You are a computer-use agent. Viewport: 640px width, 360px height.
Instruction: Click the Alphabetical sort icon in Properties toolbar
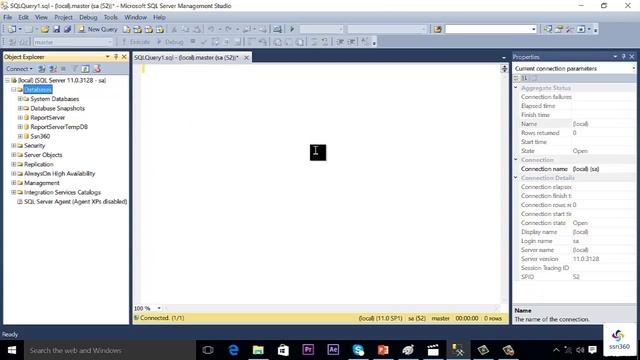click(x=525, y=78)
